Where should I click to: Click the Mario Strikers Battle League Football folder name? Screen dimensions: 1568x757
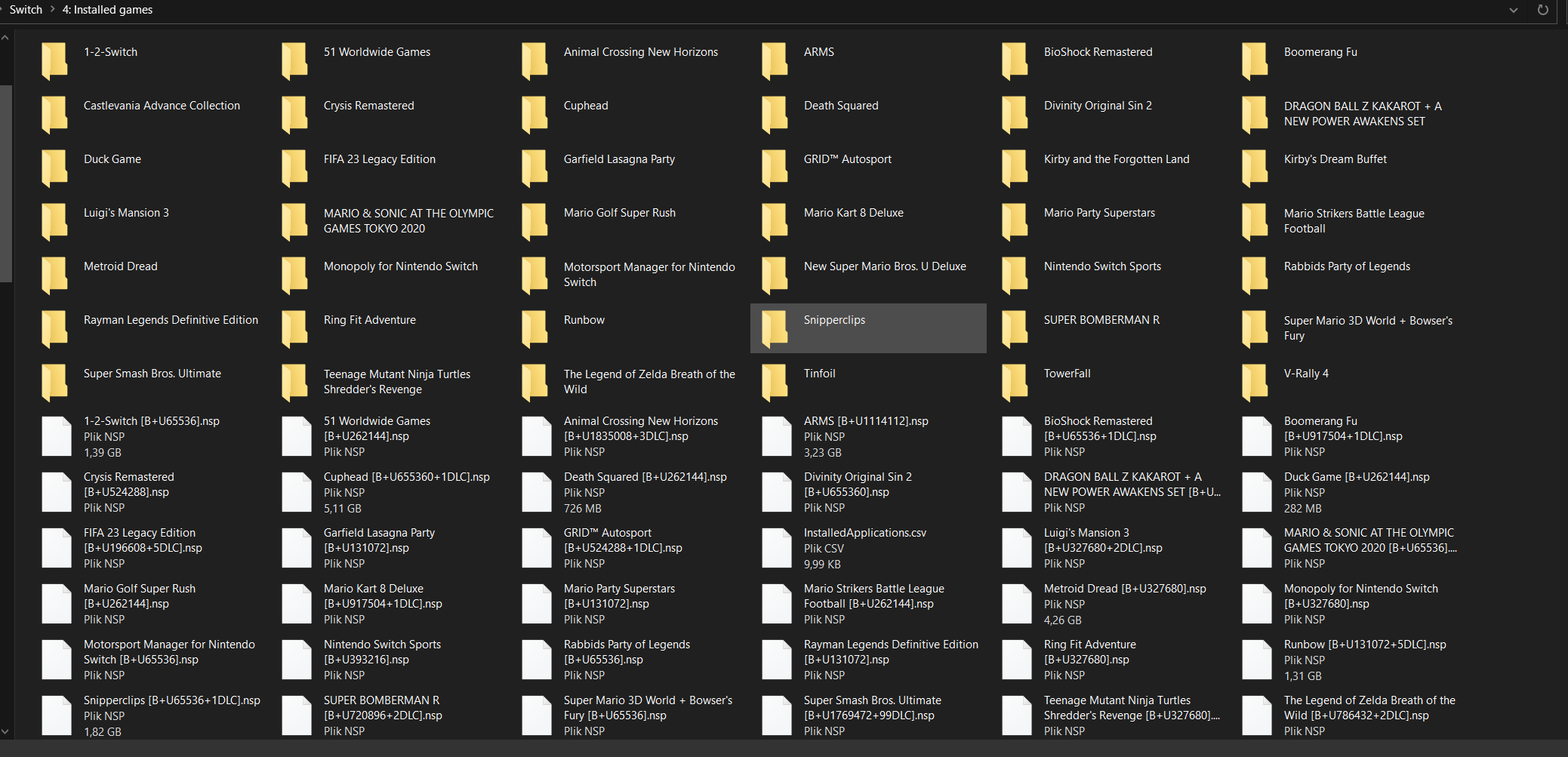(x=1354, y=221)
